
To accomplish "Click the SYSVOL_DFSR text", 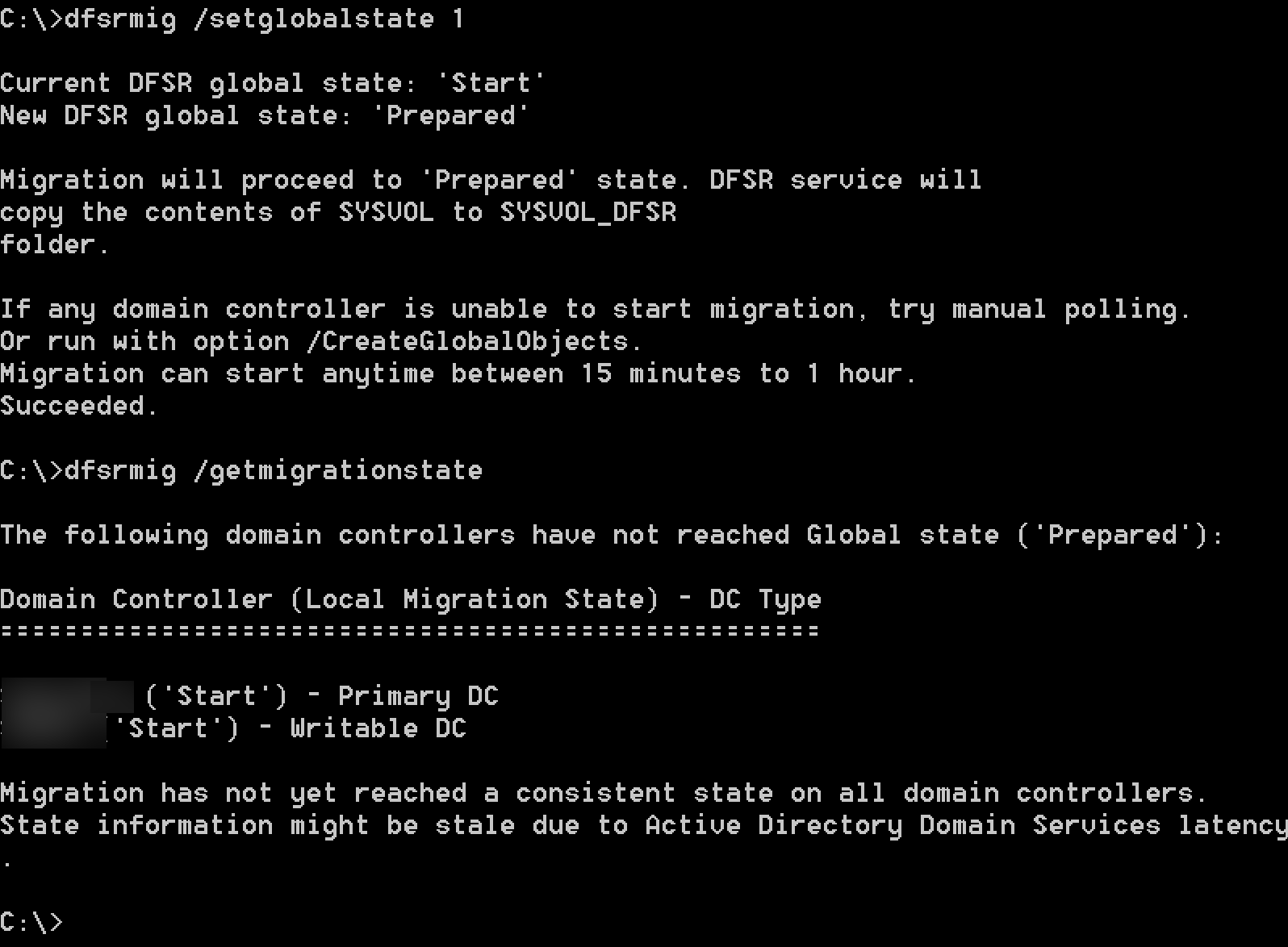I will pyautogui.click(x=588, y=213).
